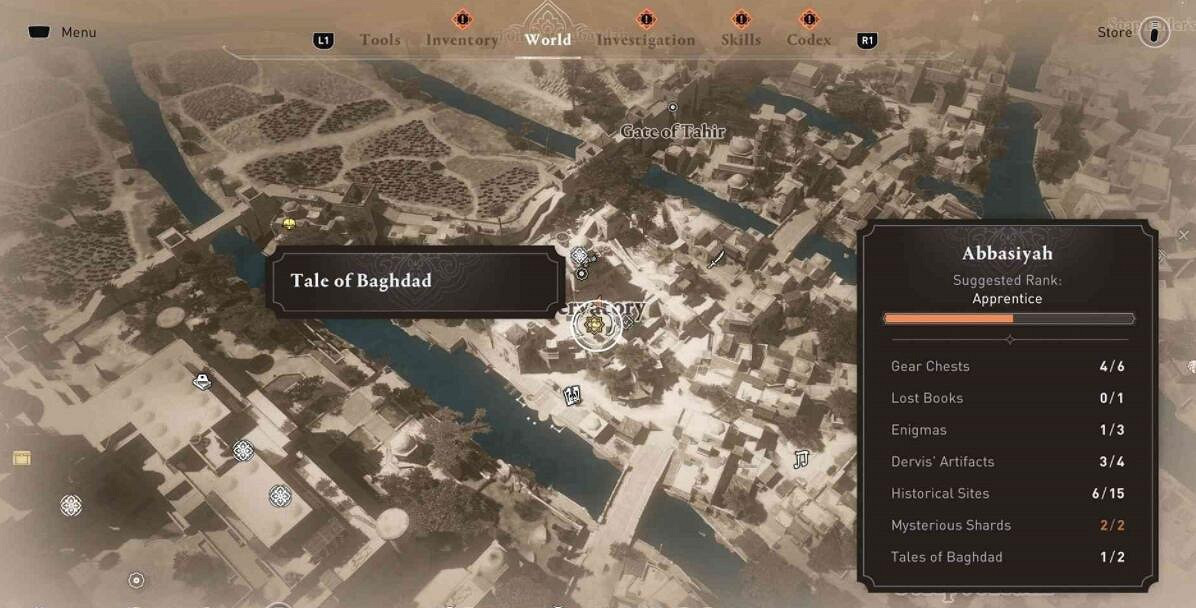Click the L1 previous-tab button
The height and width of the screenshot is (608, 1196).
tap(323, 40)
